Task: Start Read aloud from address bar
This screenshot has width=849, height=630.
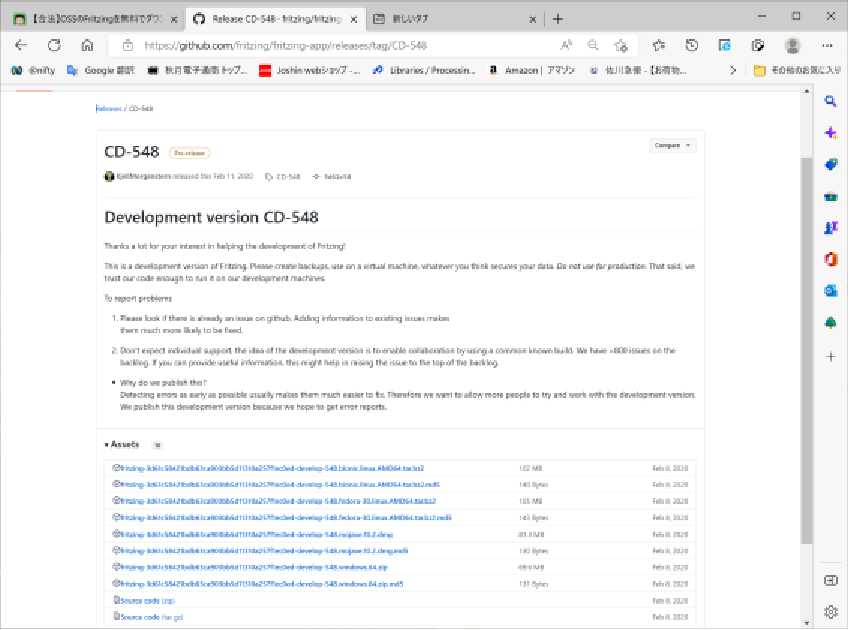Action: [x=566, y=45]
